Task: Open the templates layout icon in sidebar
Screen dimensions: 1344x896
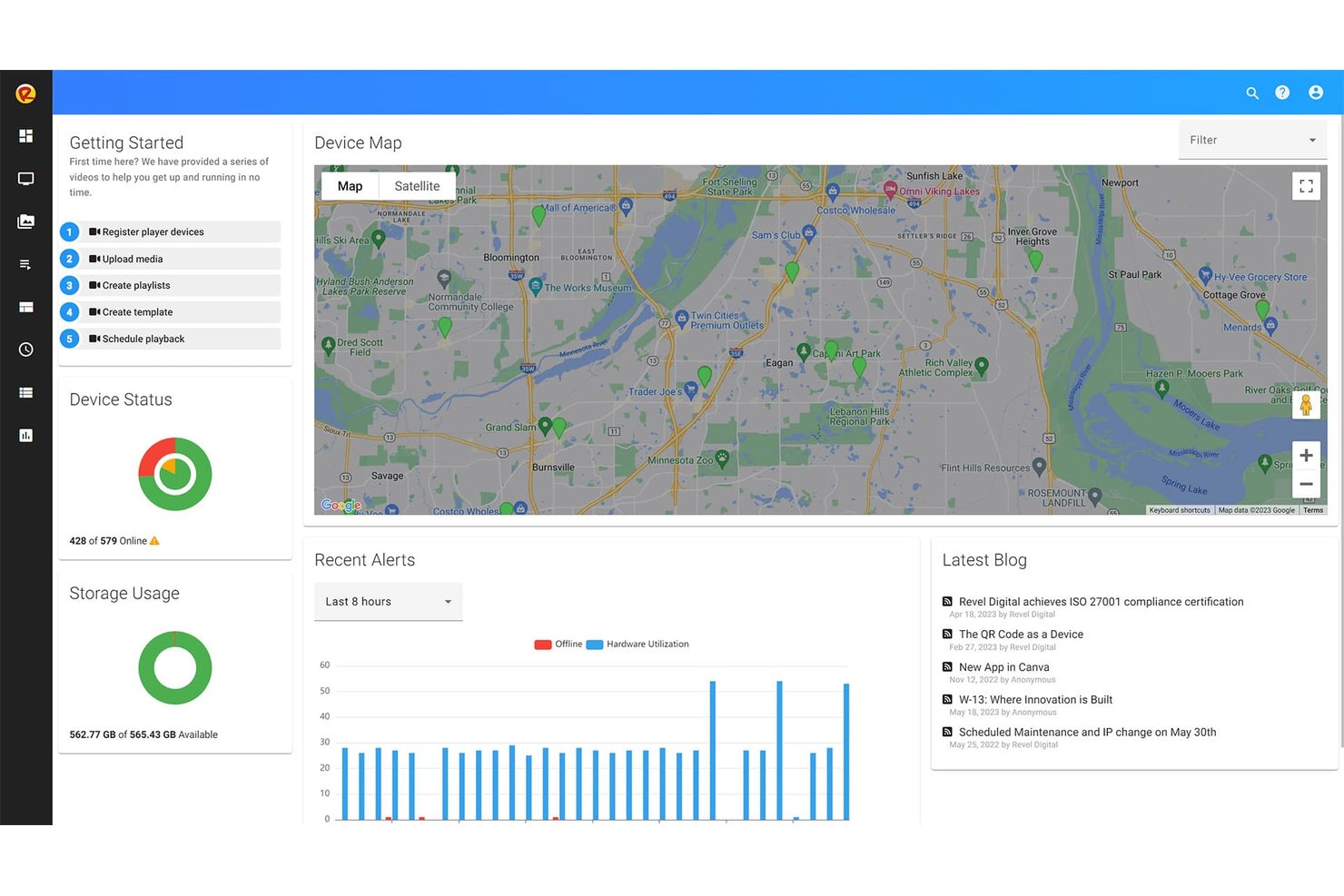Action: (x=25, y=307)
